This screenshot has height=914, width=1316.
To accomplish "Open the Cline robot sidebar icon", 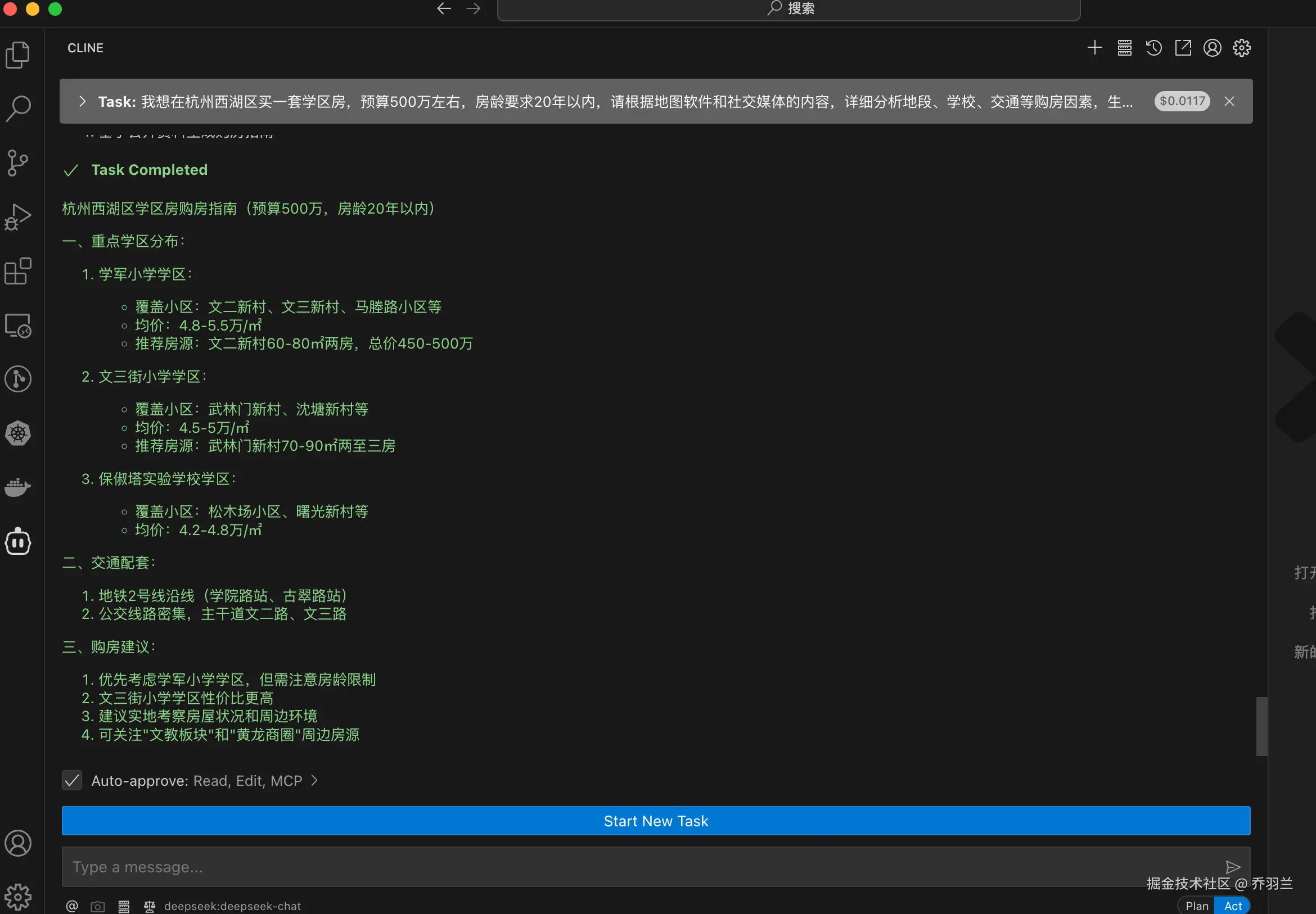I will [18, 541].
